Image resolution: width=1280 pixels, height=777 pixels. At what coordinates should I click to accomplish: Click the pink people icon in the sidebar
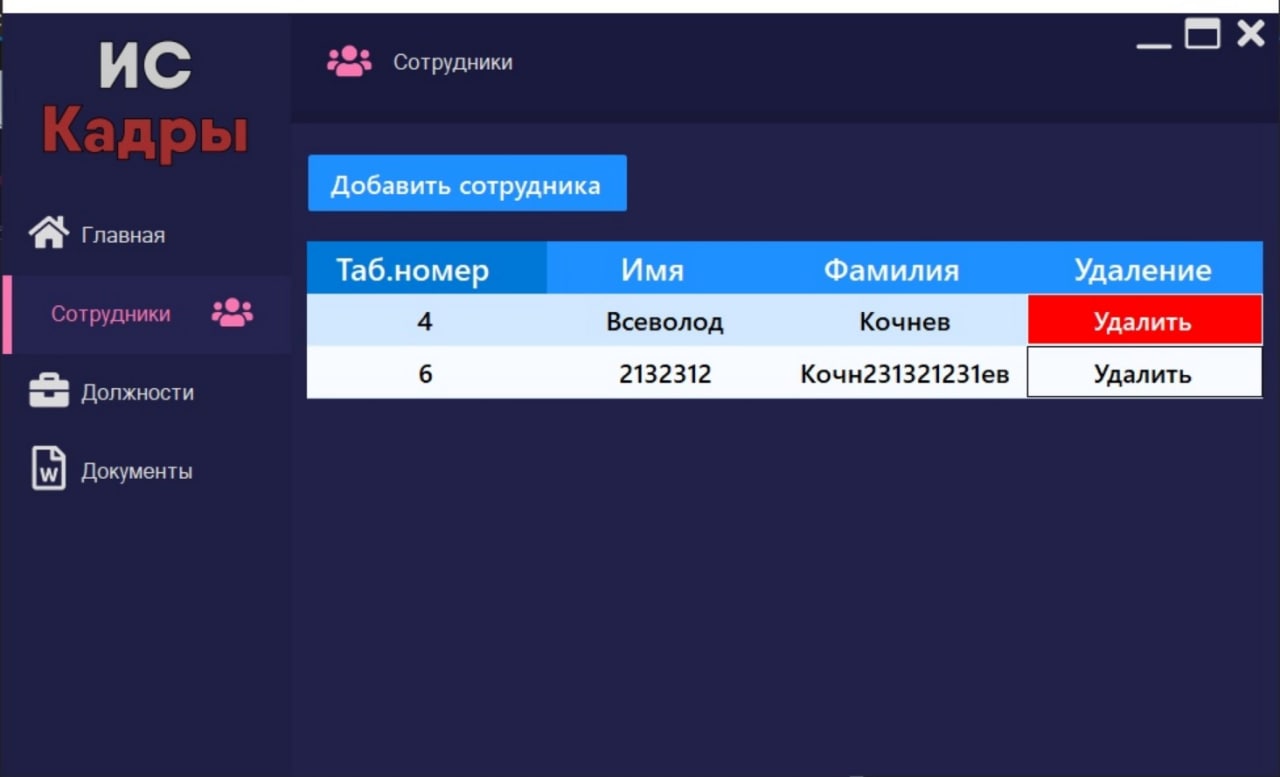232,313
